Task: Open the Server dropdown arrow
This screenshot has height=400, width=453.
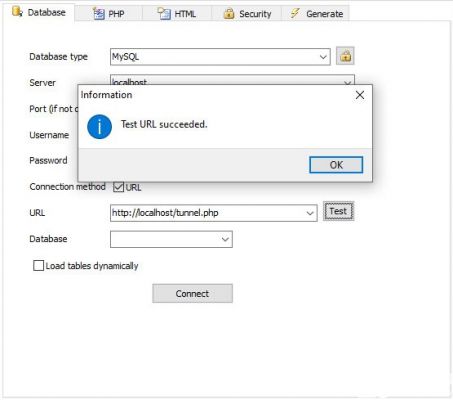Action: [x=347, y=81]
